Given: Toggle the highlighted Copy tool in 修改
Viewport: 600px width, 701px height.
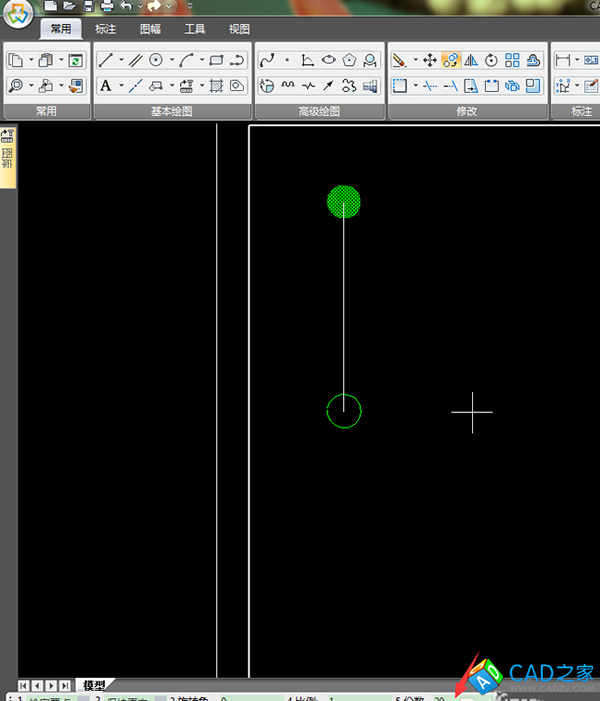Looking at the screenshot, I should tap(450, 61).
